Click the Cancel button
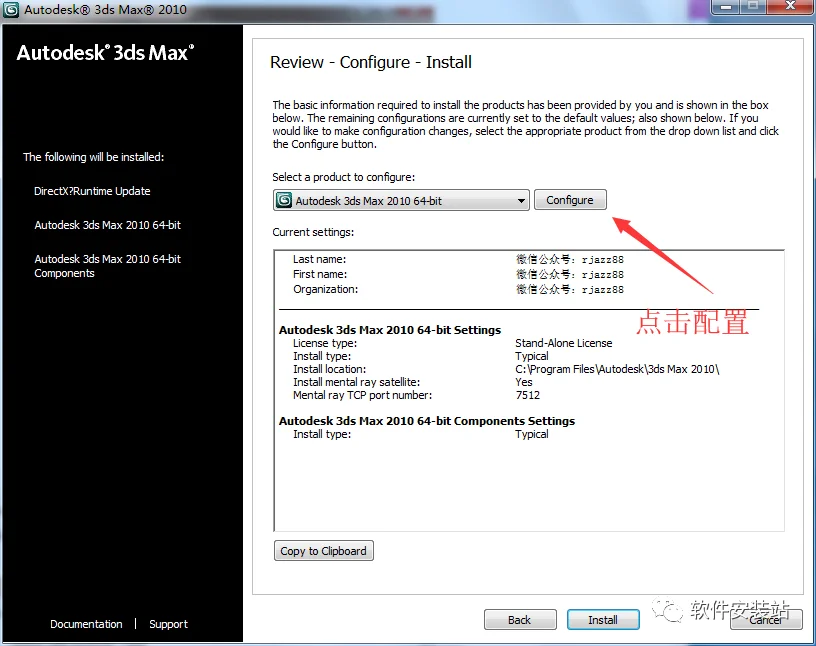Viewport: 816px width, 646px height. 766,619
